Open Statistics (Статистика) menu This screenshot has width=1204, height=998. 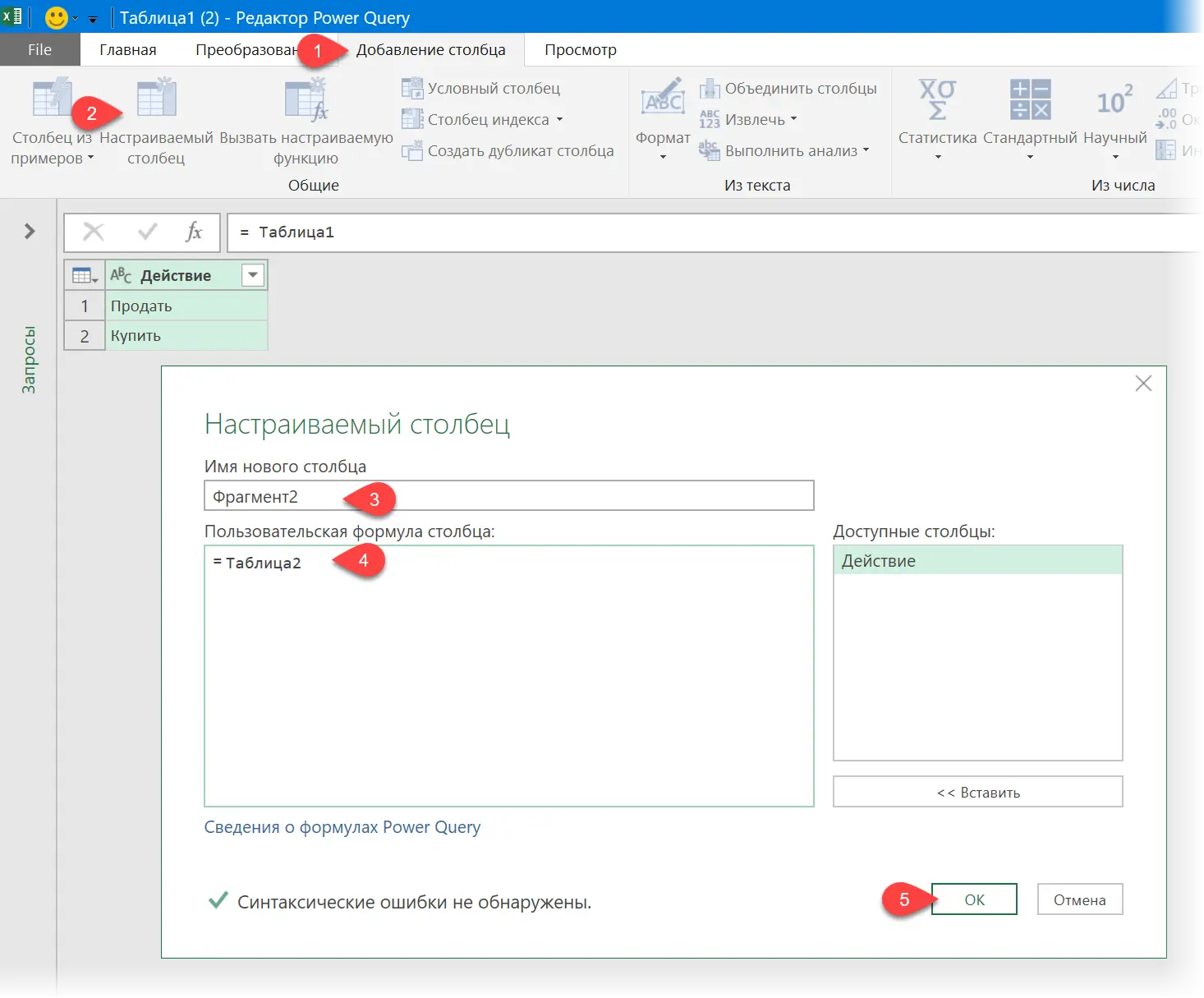pyautogui.click(x=937, y=119)
